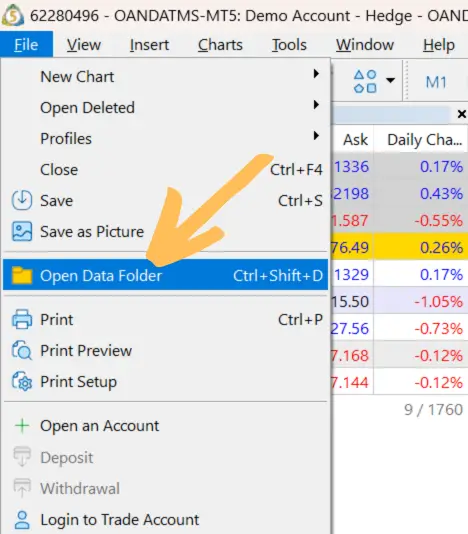Click the Daily Change column header
Screen dimensions: 468x534
coord(424,140)
